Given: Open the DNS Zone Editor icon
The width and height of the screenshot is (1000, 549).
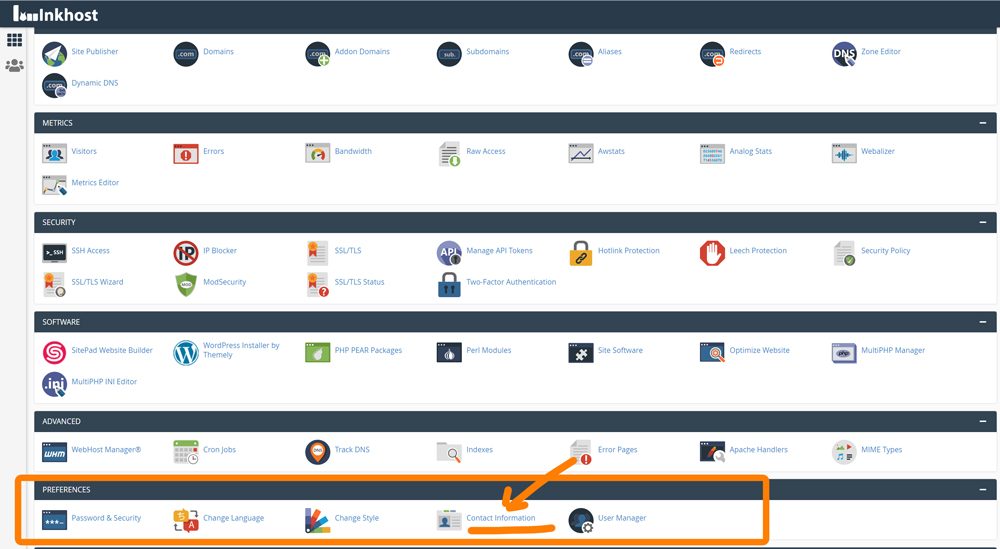Looking at the screenshot, I should (844, 54).
